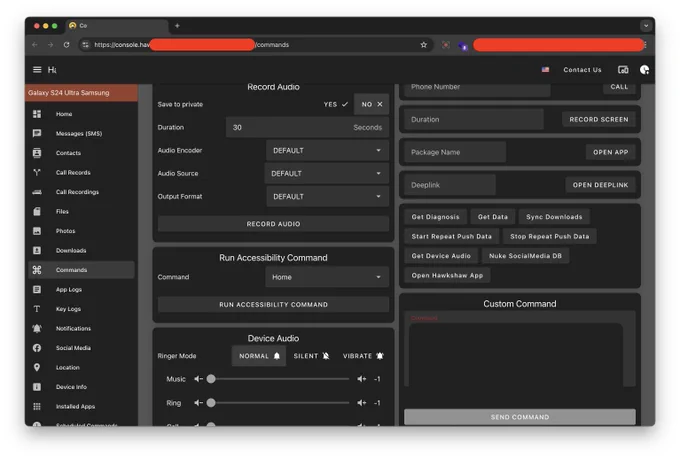Click the Contacts sidebar icon
The height and width of the screenshot is (459, 680).
(x=37, y=153)
